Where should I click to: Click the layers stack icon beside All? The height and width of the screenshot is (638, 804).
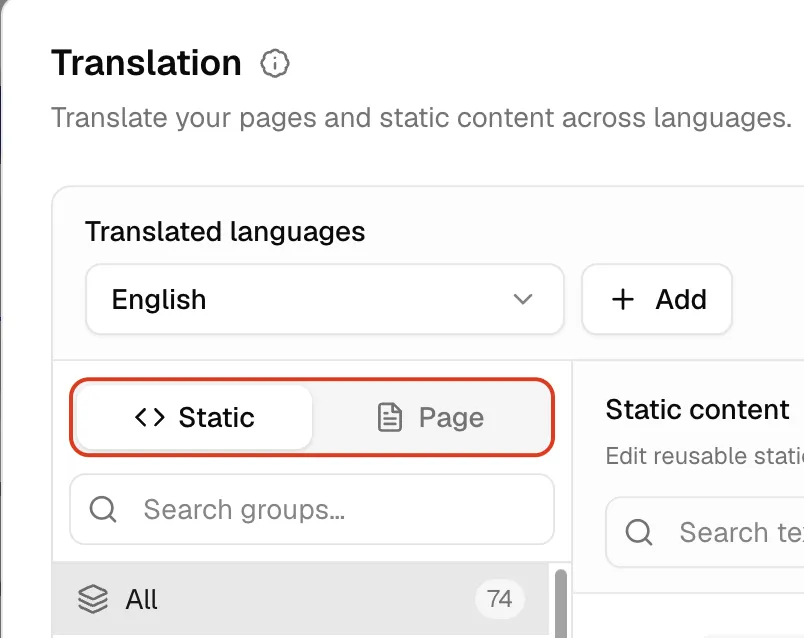[93, 599]
